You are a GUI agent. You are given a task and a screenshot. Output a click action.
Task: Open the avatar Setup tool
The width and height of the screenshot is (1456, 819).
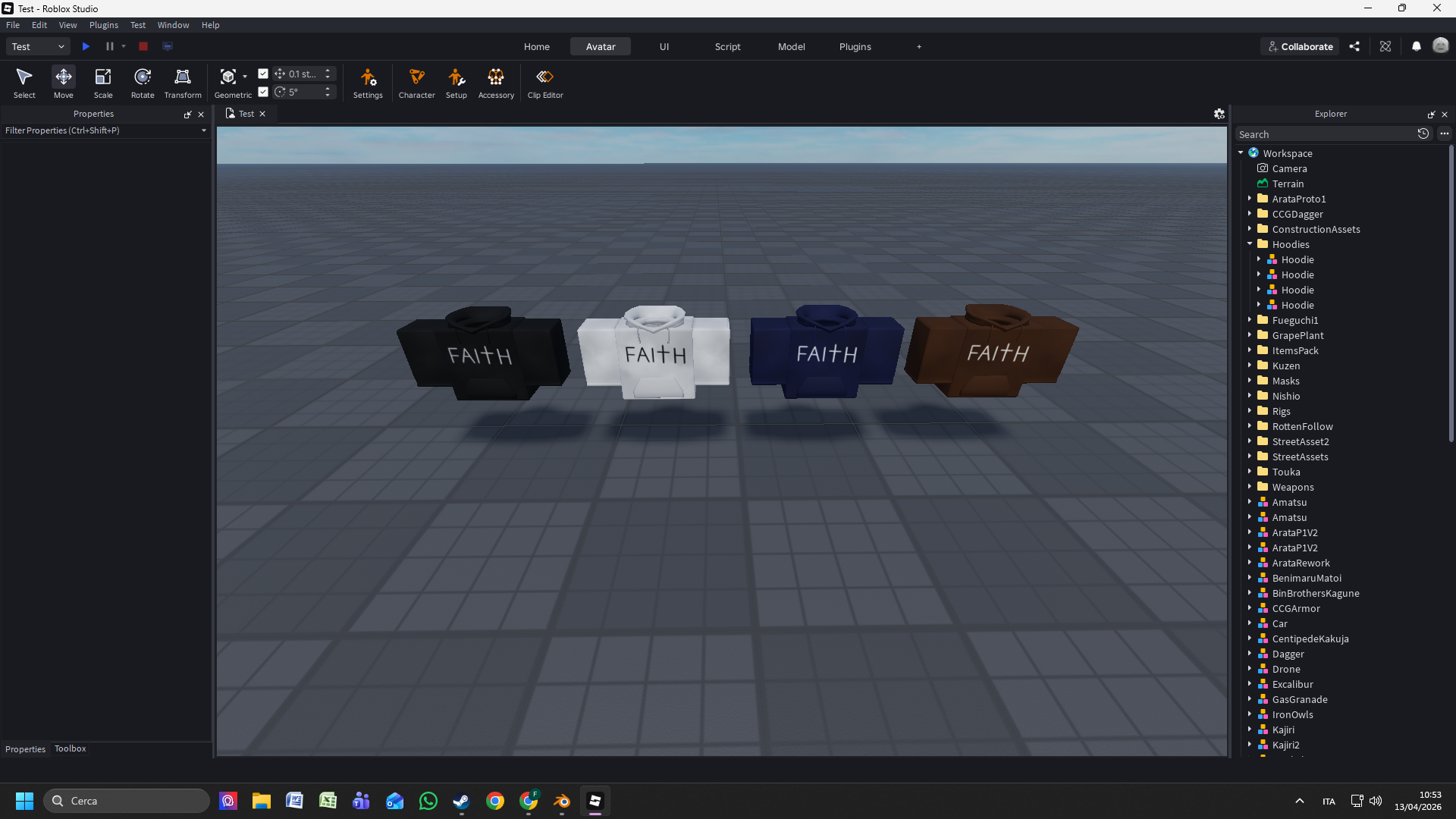(456, 82)
